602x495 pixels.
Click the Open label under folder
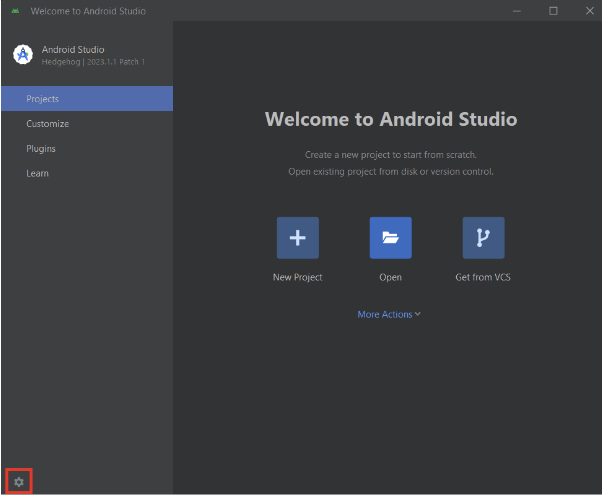[x=390, y=277]
